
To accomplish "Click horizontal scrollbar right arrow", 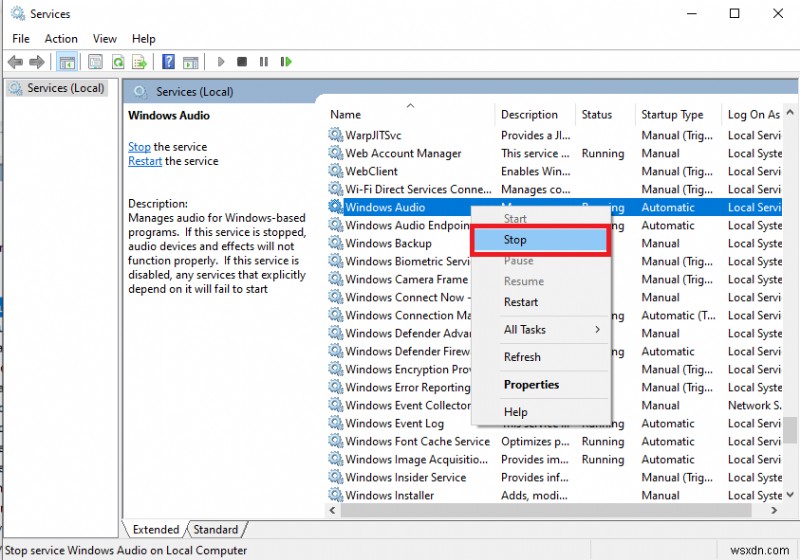I will (774, 510).
